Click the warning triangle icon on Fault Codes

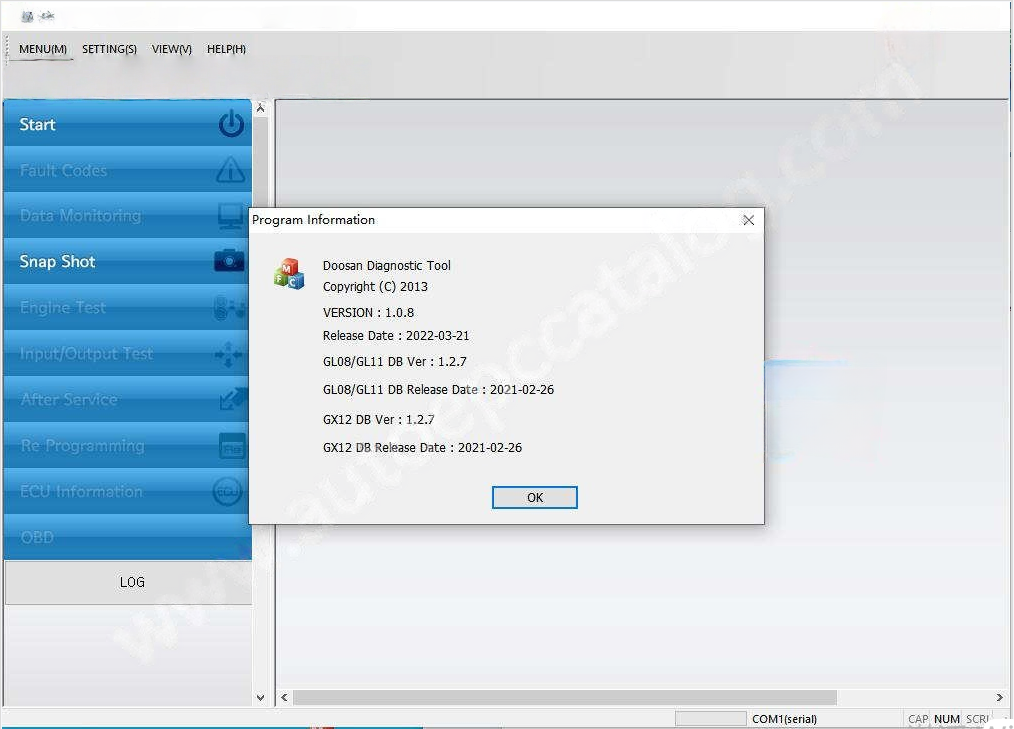pos(231,171)
